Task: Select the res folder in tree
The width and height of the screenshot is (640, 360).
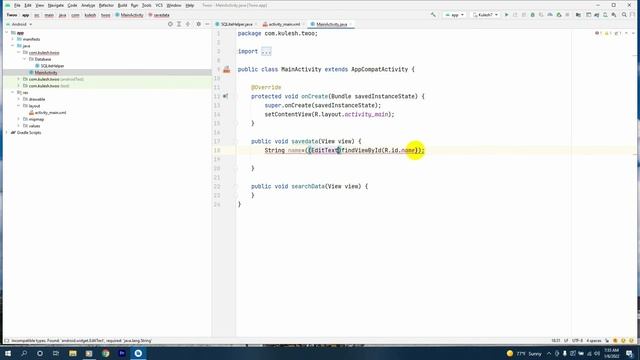Action: point(25,93)
